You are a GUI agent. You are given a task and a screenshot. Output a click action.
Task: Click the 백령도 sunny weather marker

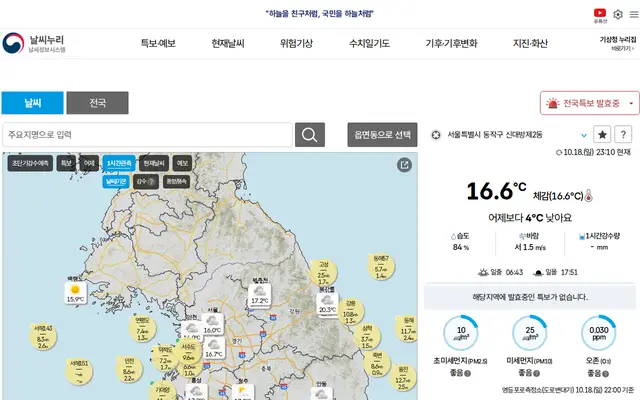point(76,293)
